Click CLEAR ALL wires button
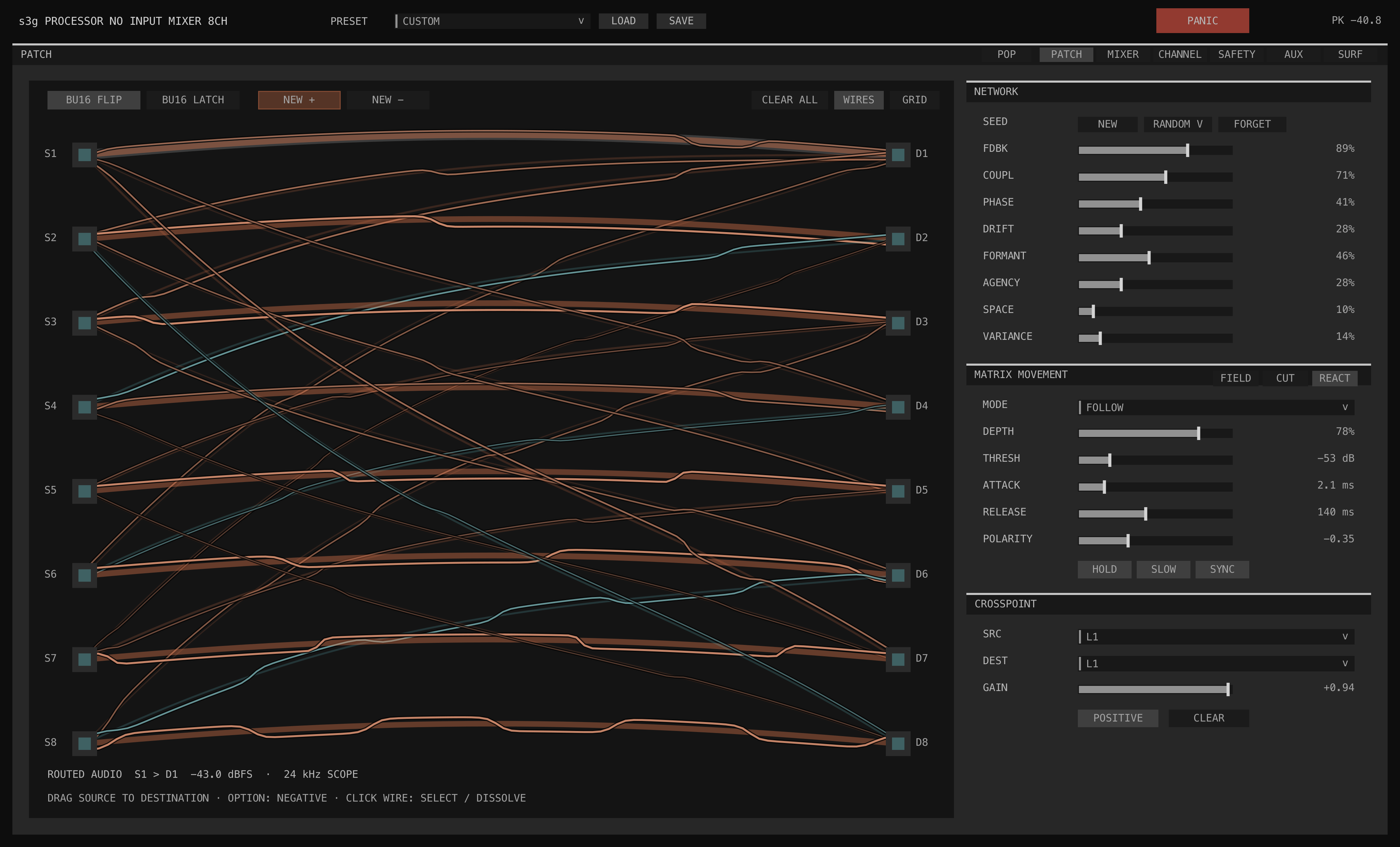Screen dimensions: 1400x847 (x=790, y=100)
